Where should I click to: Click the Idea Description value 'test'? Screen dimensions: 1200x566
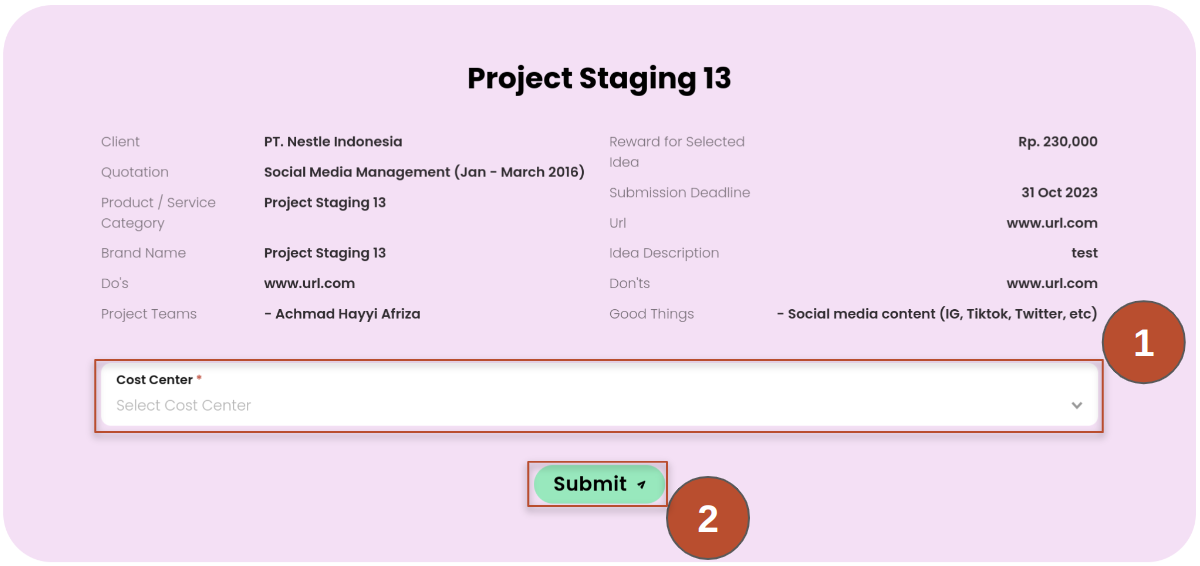coord(1084,253)
